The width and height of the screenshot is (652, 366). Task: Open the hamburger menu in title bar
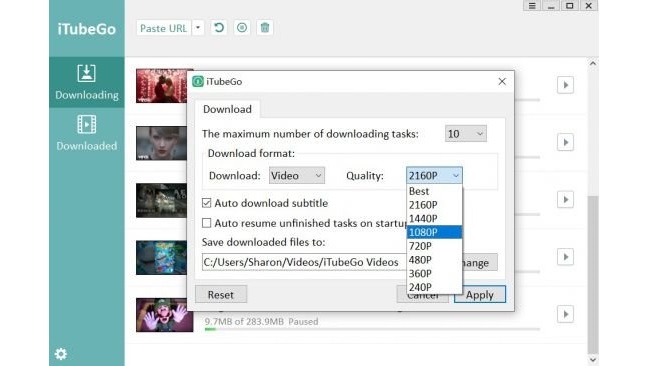tap(532, 6)
